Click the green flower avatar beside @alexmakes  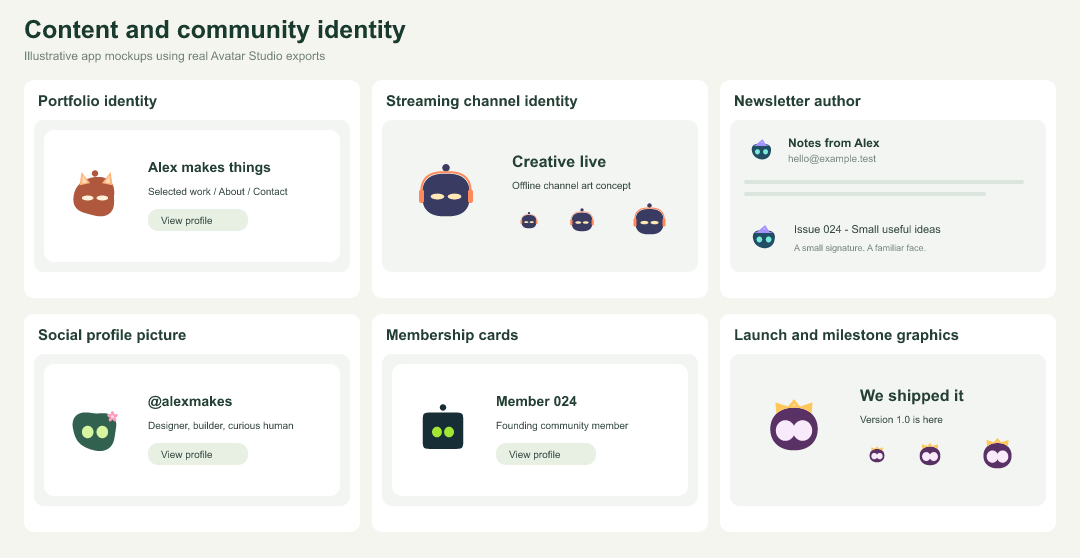coord(95,431)
